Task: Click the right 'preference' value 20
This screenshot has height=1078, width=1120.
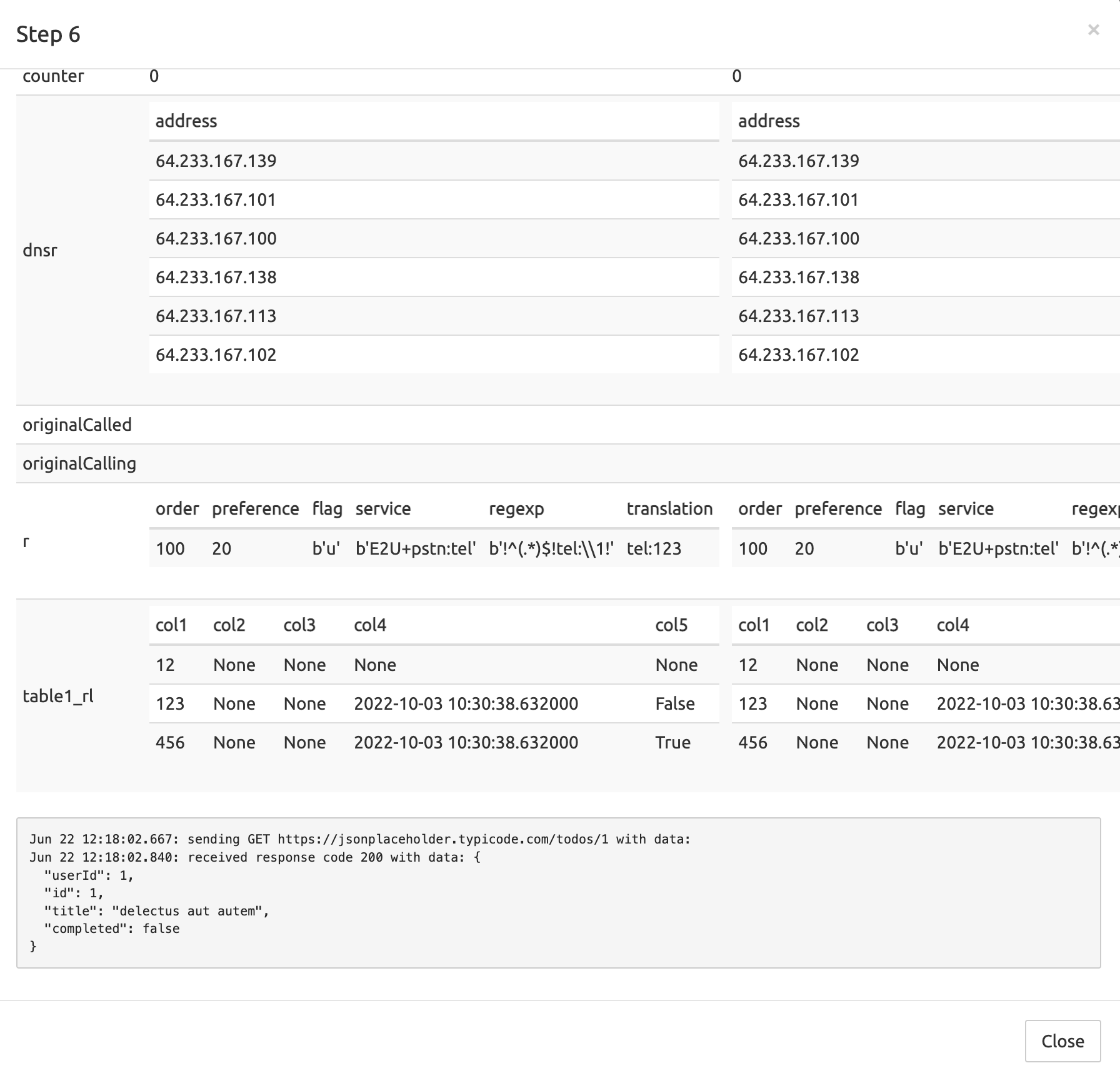Action: [804, 549]
